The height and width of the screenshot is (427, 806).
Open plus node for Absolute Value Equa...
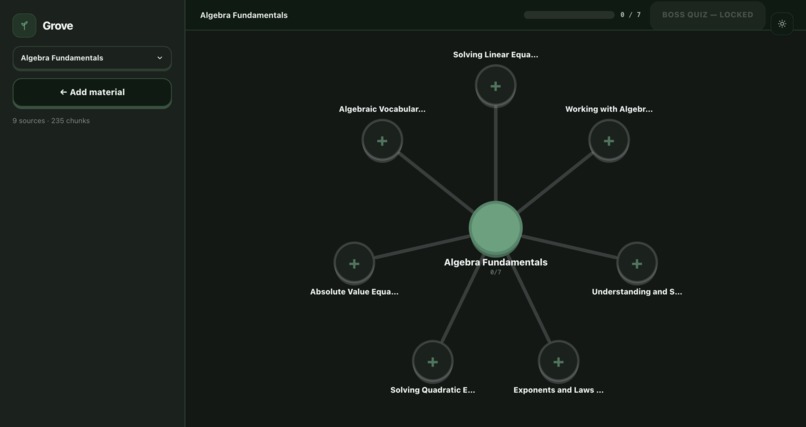coord(354,264)
